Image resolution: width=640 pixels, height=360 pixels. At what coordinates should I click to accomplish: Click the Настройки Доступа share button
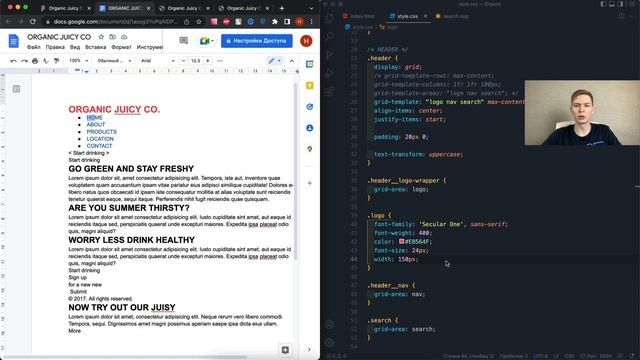(257, 41)
